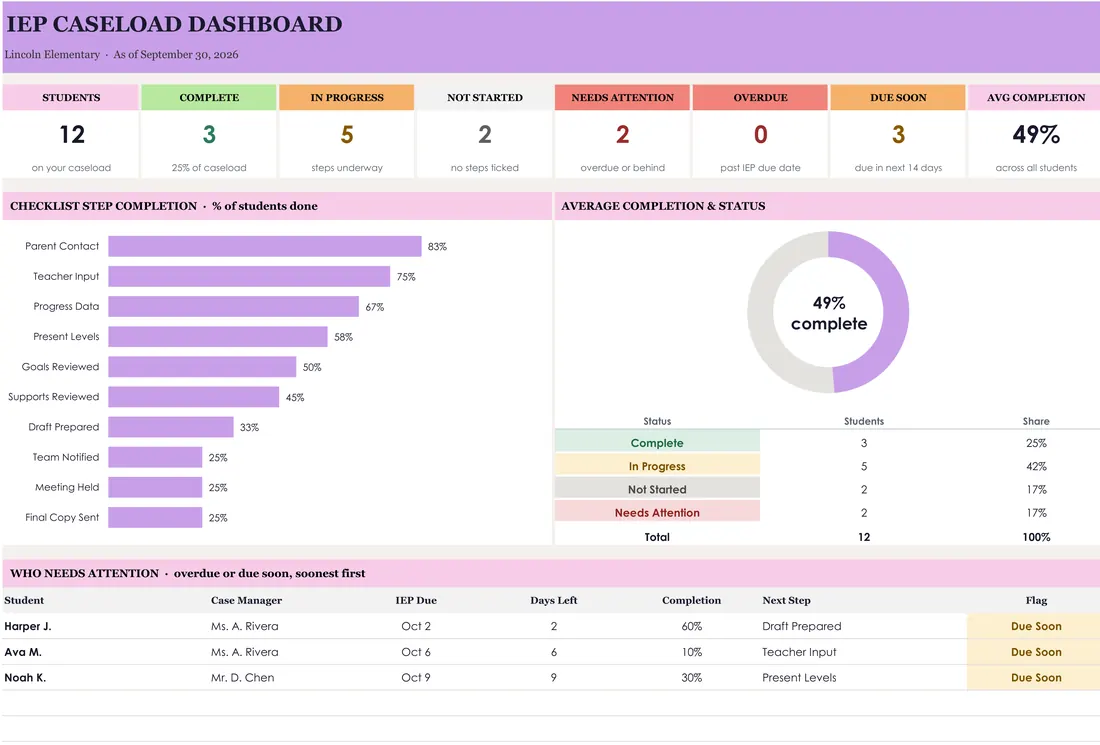Viewport: 1100px width, 745px height.
Task: Click the NOT STARTED card header
Action: point(485,98)
